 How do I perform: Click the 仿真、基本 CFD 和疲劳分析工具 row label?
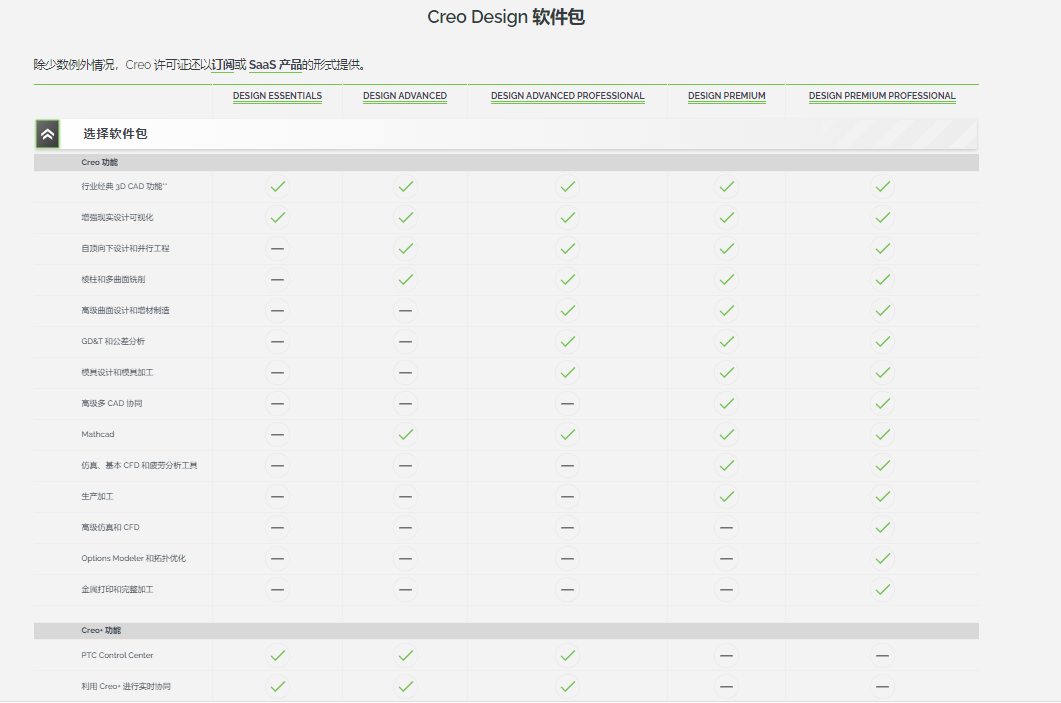139,466
